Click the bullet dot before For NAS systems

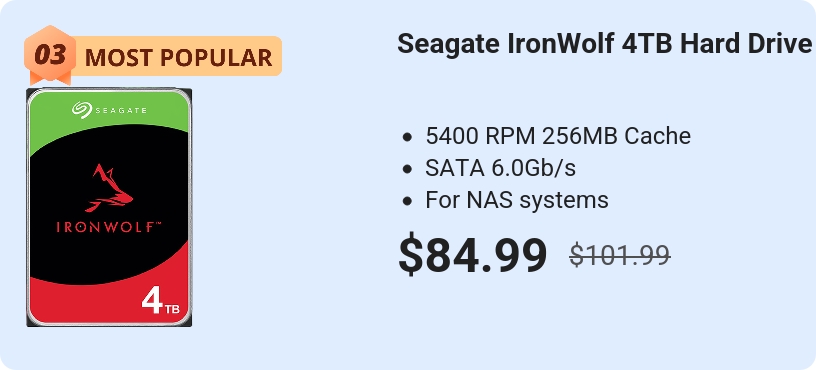[407, 201]
